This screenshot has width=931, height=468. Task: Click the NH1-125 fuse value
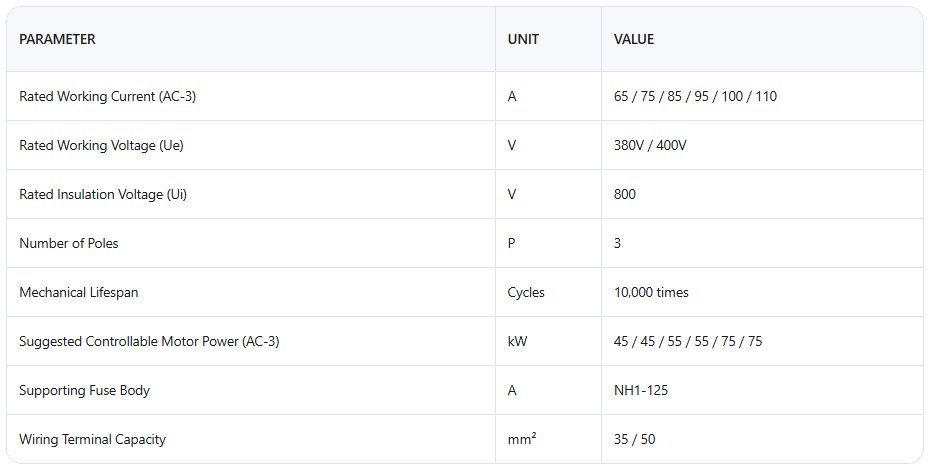[x=641, y=390]
